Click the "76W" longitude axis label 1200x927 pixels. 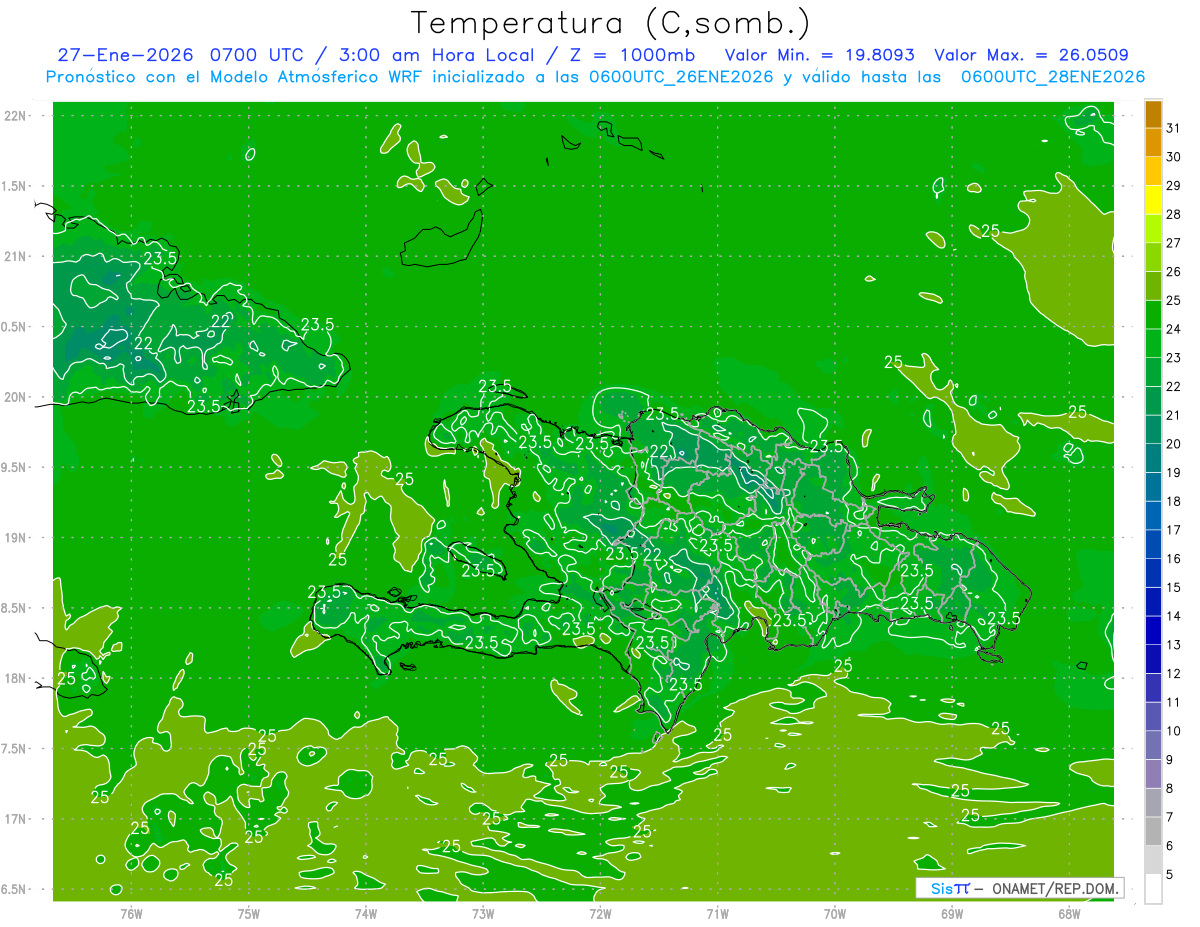131,913
